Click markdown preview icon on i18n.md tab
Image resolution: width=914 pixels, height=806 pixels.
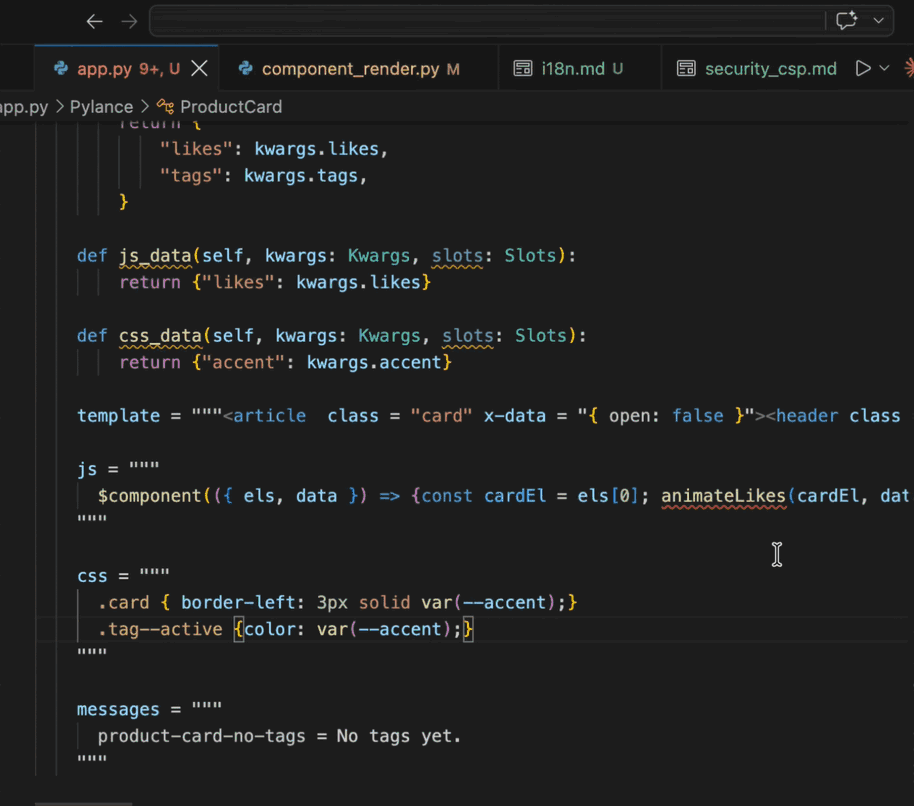(523, 69)
